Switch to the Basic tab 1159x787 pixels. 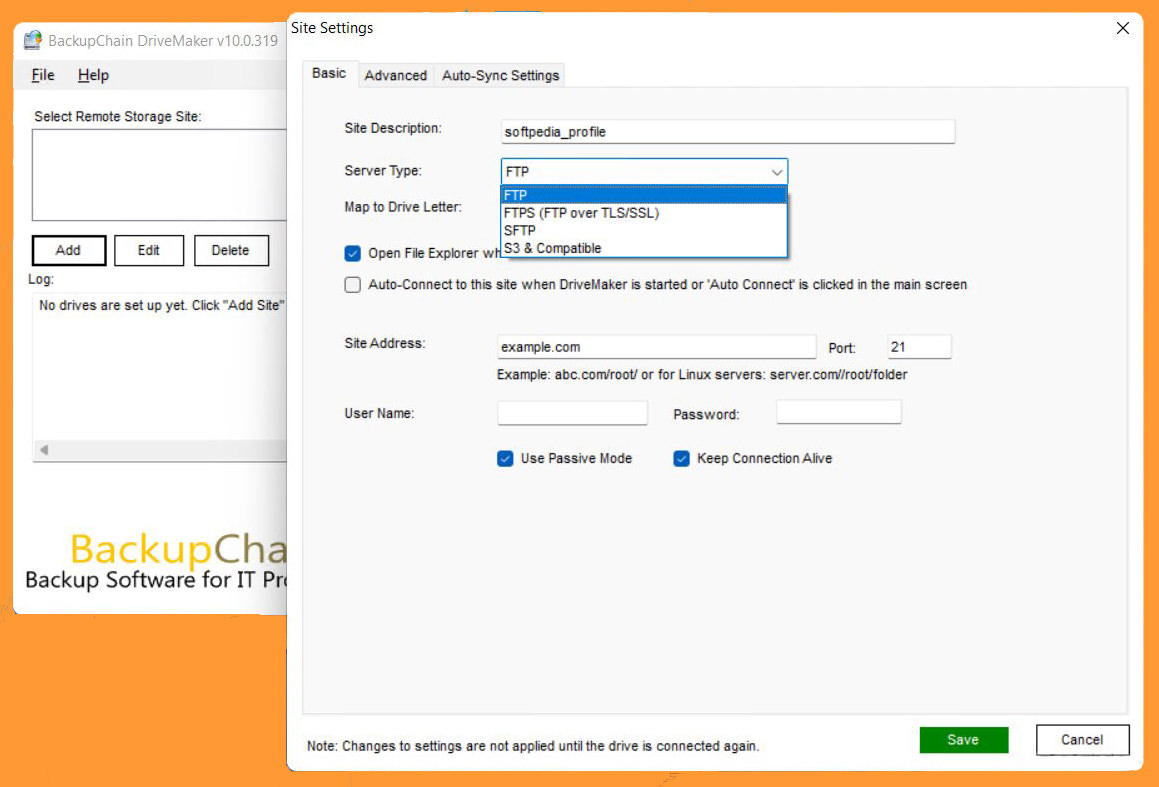coord(329,73)
